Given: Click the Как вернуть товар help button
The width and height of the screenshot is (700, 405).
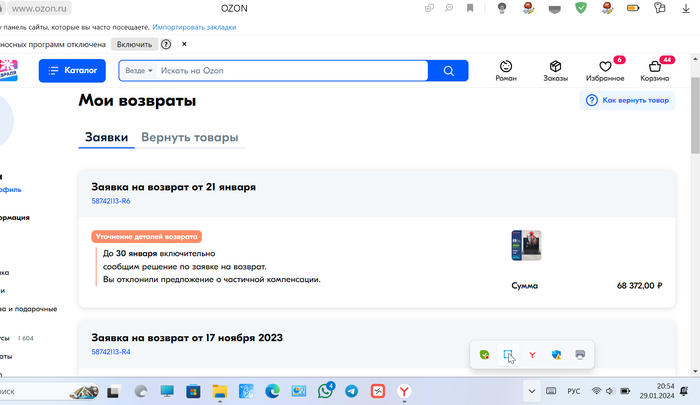Looking at the screenshot, I should coord(627,100).
